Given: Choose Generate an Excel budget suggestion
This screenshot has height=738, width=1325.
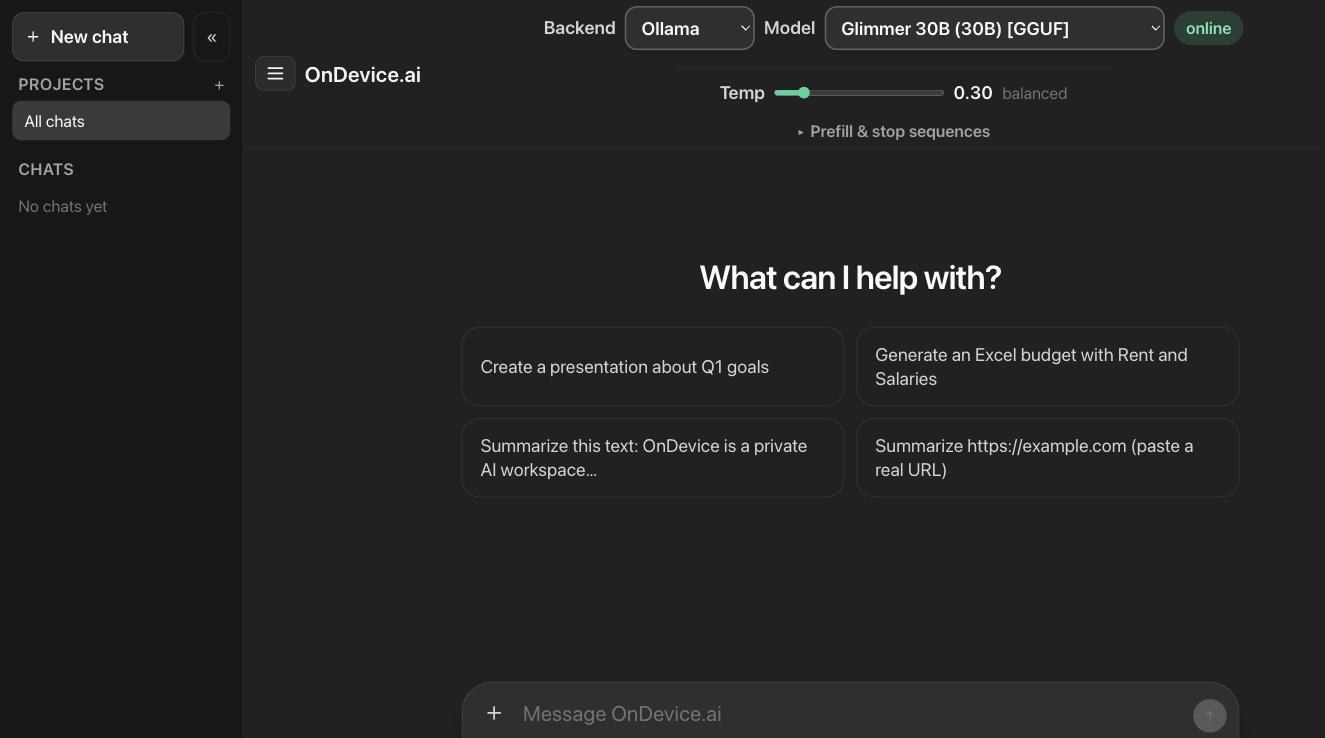Looking at the screenshot, I should (1048, 367).
